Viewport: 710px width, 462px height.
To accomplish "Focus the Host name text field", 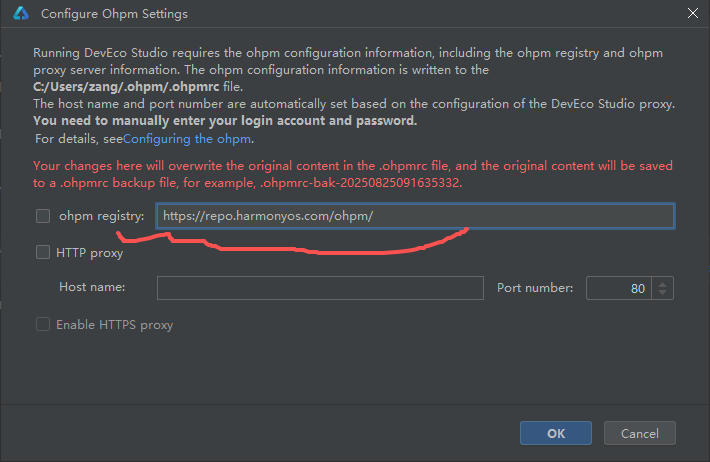I will coord(320,288).
